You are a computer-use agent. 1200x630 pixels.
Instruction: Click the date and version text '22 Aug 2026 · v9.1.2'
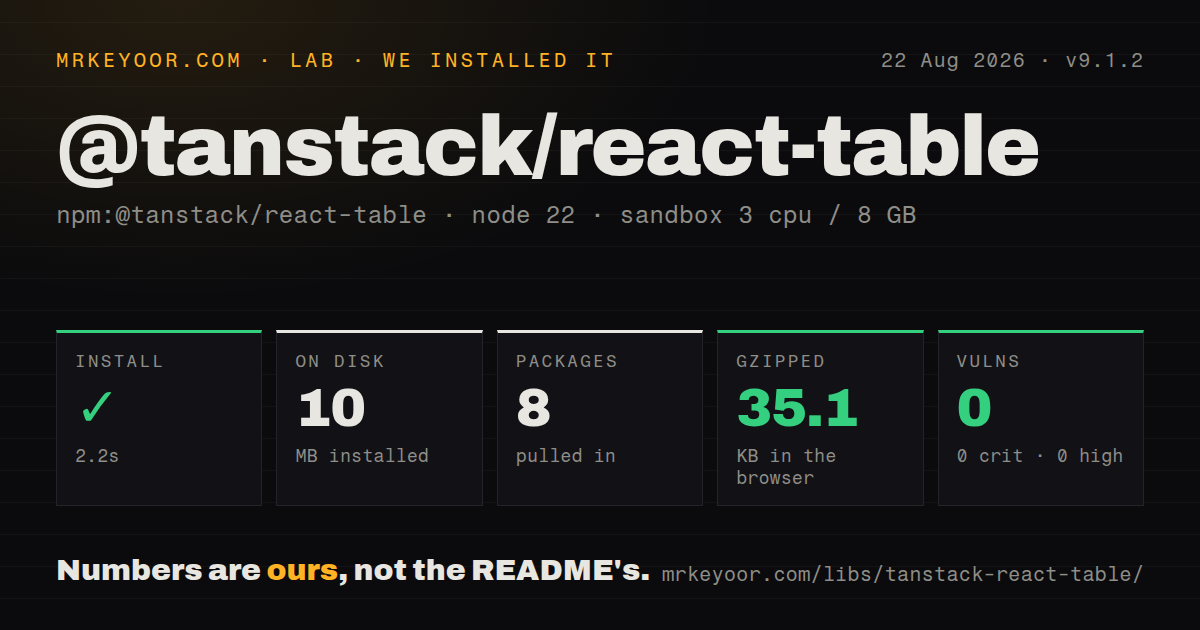coord(1012,60)
